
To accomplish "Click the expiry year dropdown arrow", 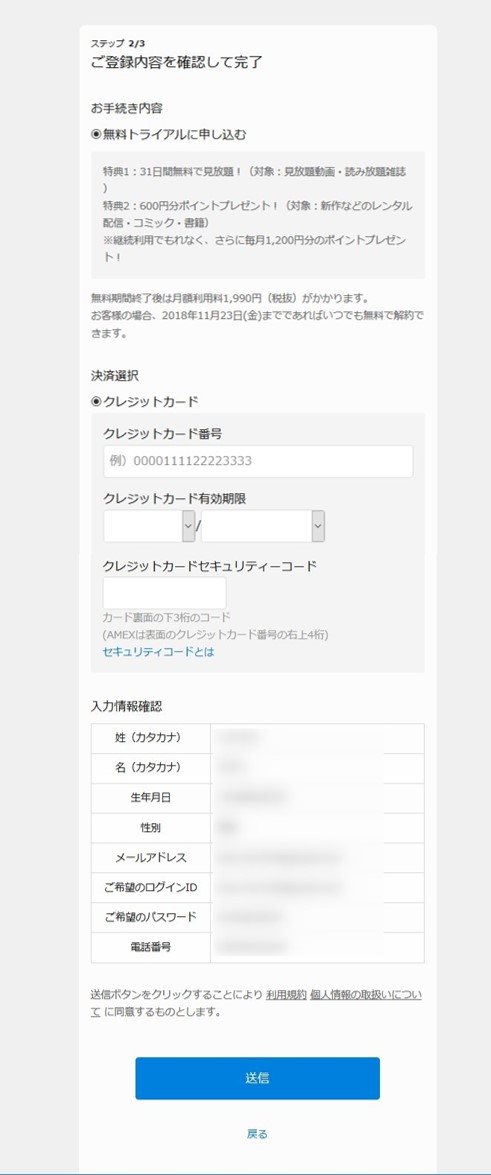I will coord(319,526).
